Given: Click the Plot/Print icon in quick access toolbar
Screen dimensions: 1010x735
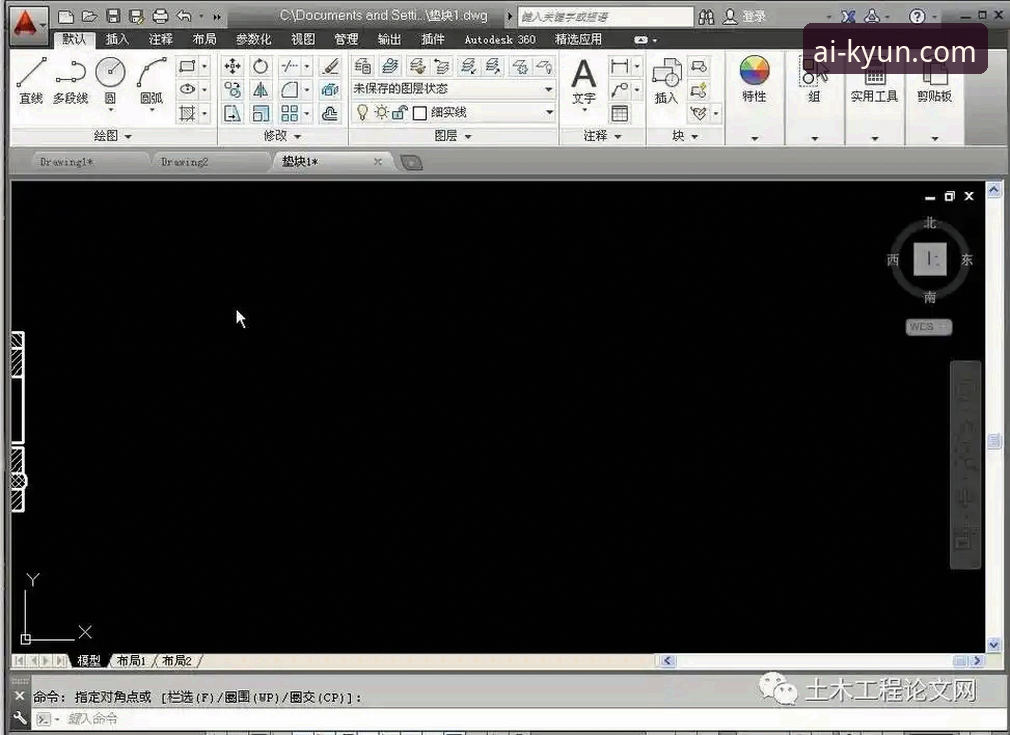Looking at the screenshot, I should tap(160, 17).
